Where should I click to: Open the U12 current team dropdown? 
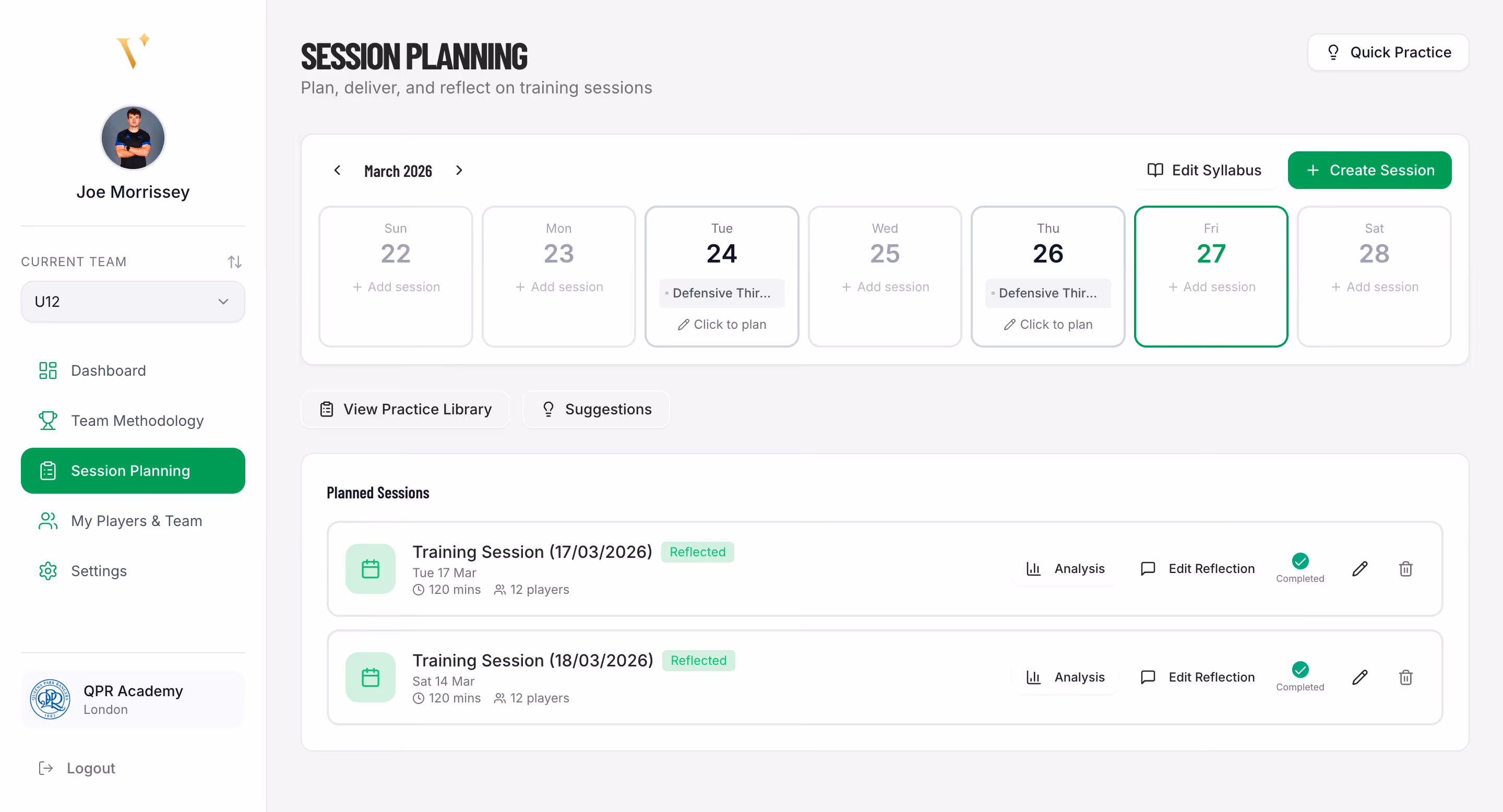point(133,302)
